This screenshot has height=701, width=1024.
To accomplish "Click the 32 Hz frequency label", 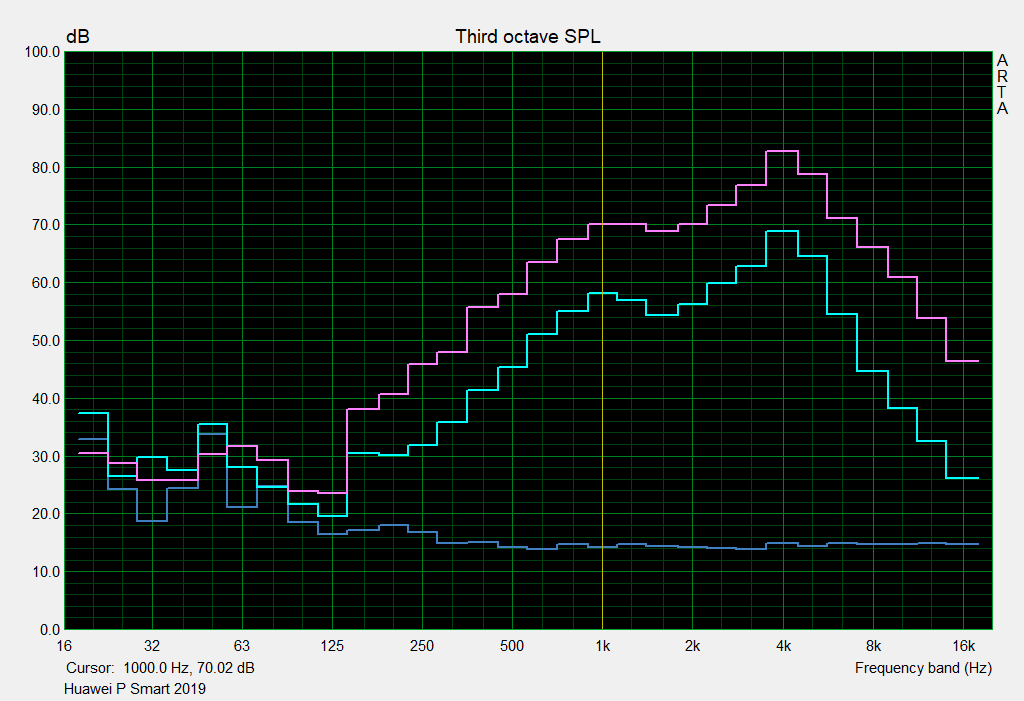I will click(152, 646).
